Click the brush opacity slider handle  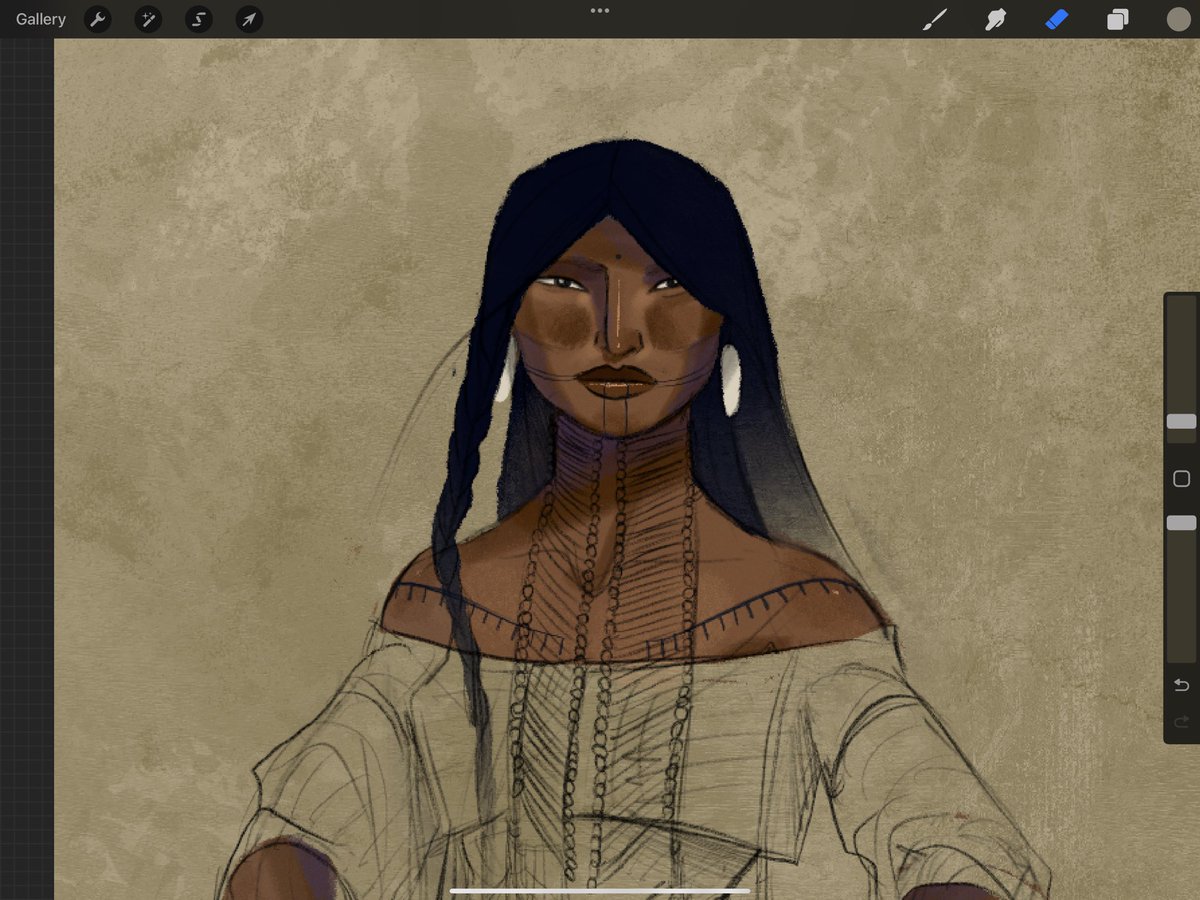(x=1181, y=523)
